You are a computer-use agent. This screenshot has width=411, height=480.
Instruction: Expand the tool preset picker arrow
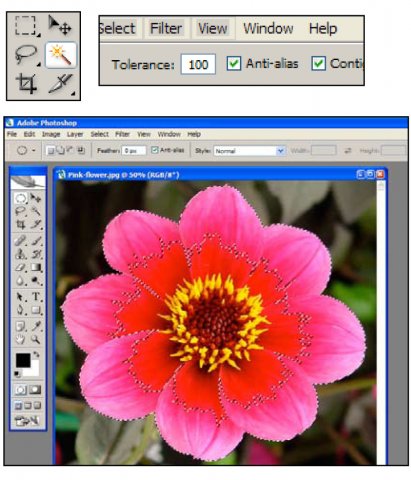[33, 151]
